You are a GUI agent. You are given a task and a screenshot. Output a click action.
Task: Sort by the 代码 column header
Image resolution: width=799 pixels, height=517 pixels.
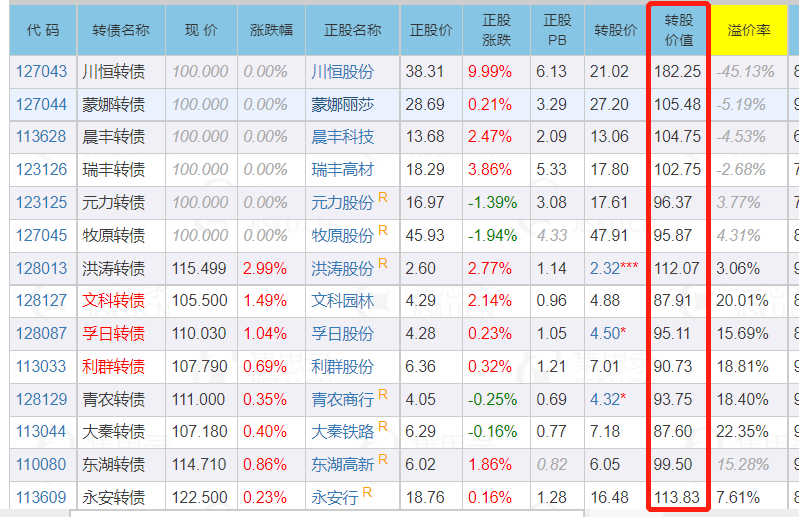[x=43, y=31]
